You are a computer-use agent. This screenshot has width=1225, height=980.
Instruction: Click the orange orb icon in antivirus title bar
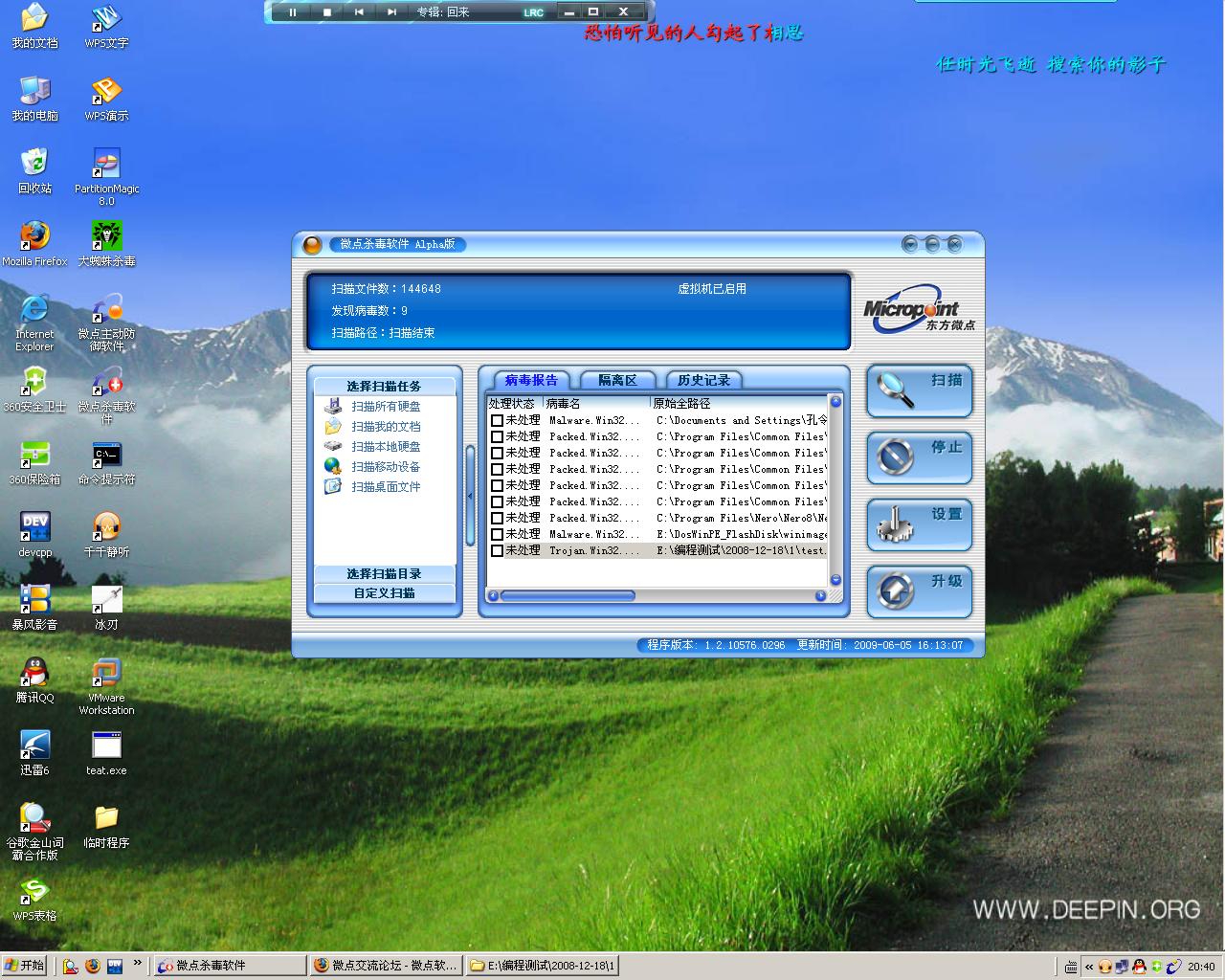[x=312, y=245]
